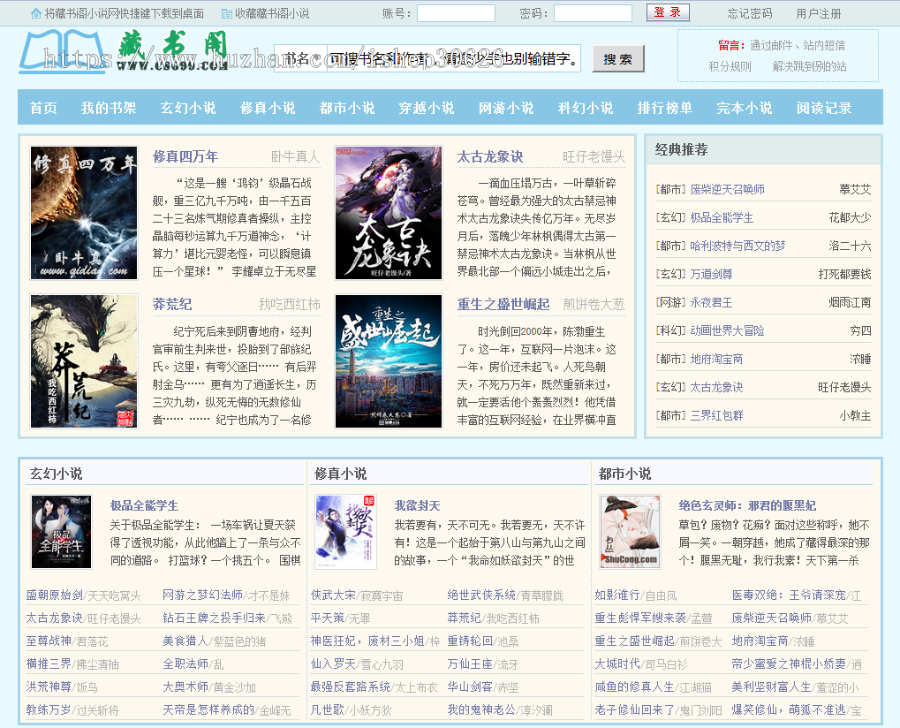Screen dimensions: 900x728
Task: Click the 重生之盛世崛起 book cover
Action: click(x=389, y=361)
